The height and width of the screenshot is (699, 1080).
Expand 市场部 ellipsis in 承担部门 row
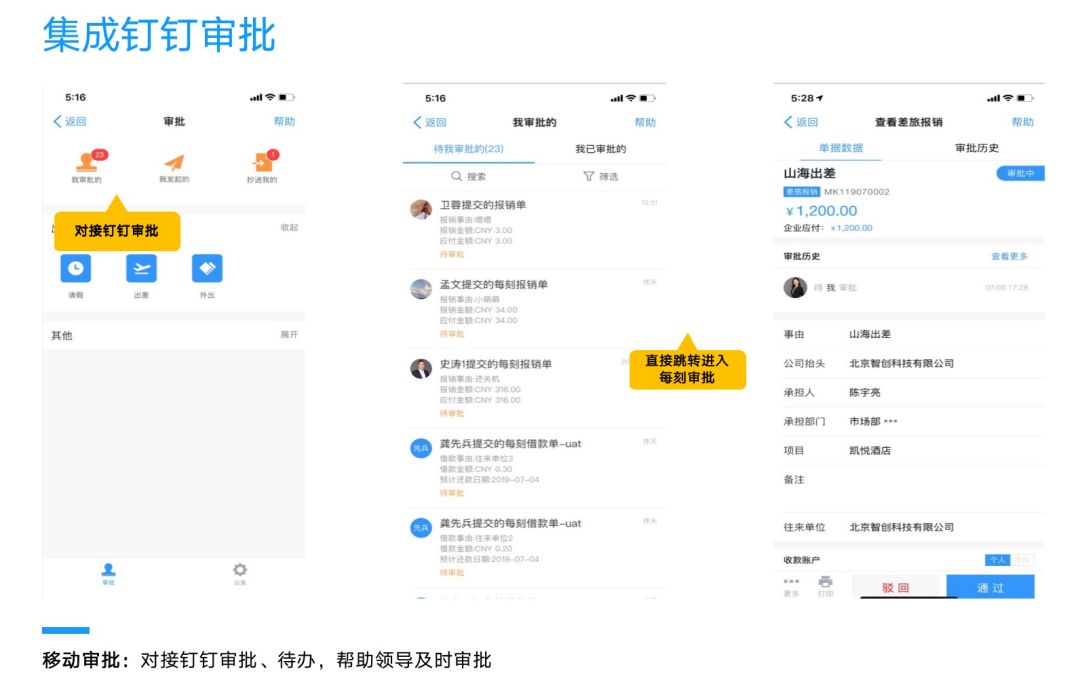click(x=891, y=421)
